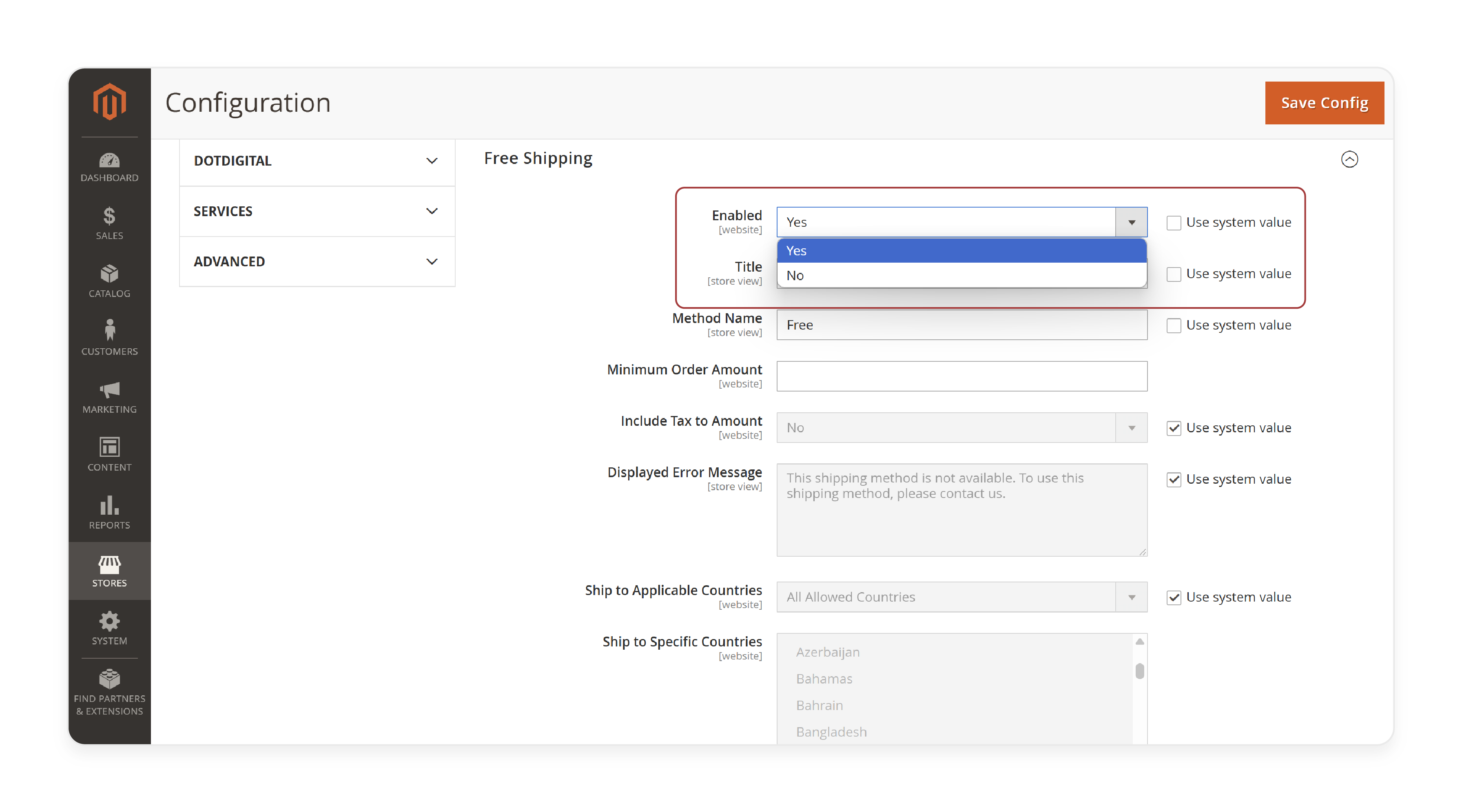The height and width of the screenshot is (812, 1462).
Task: Click the Method Name input field
Action: point(961,325)
